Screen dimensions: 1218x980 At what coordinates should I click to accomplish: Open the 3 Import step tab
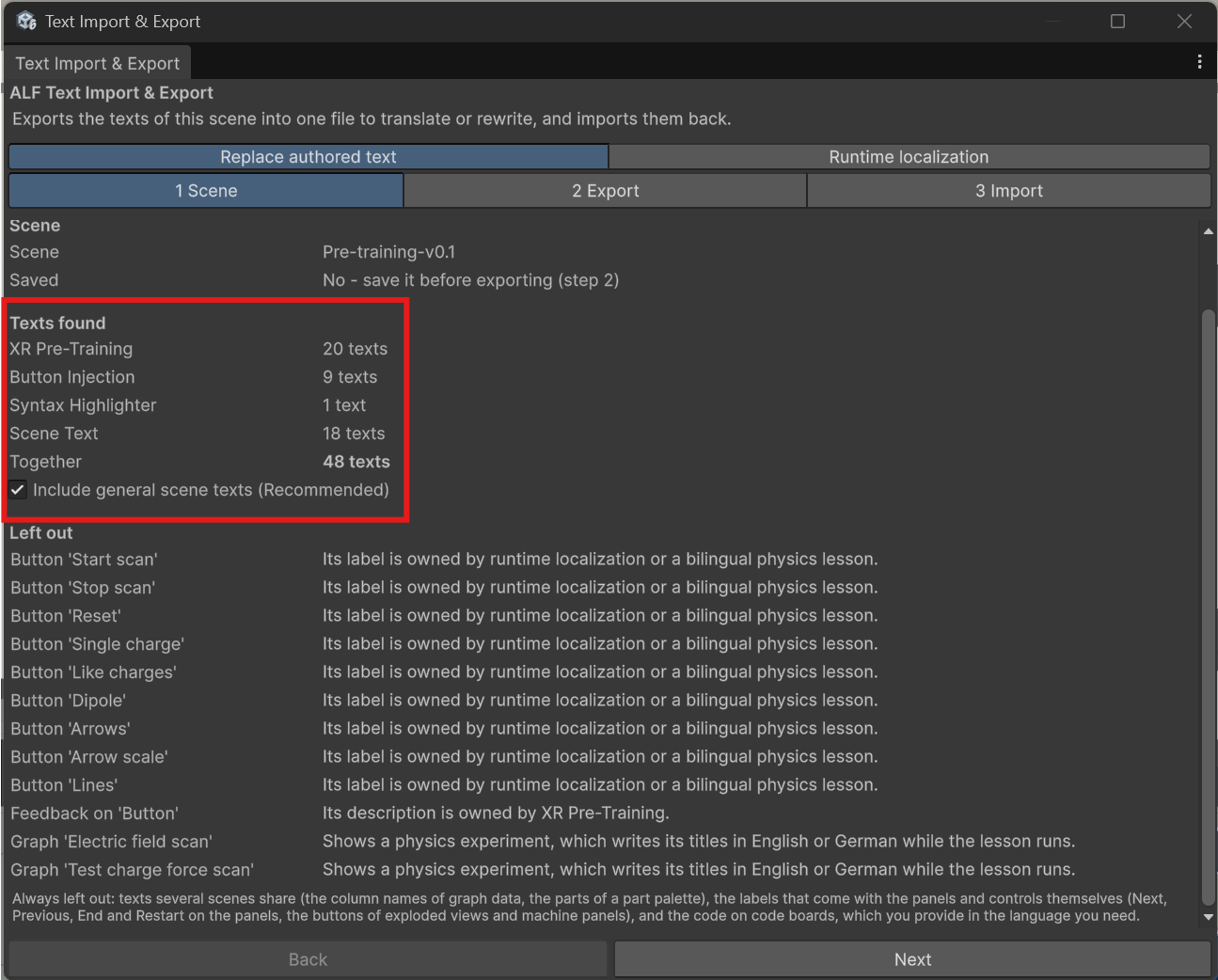tap(1008, 191)
